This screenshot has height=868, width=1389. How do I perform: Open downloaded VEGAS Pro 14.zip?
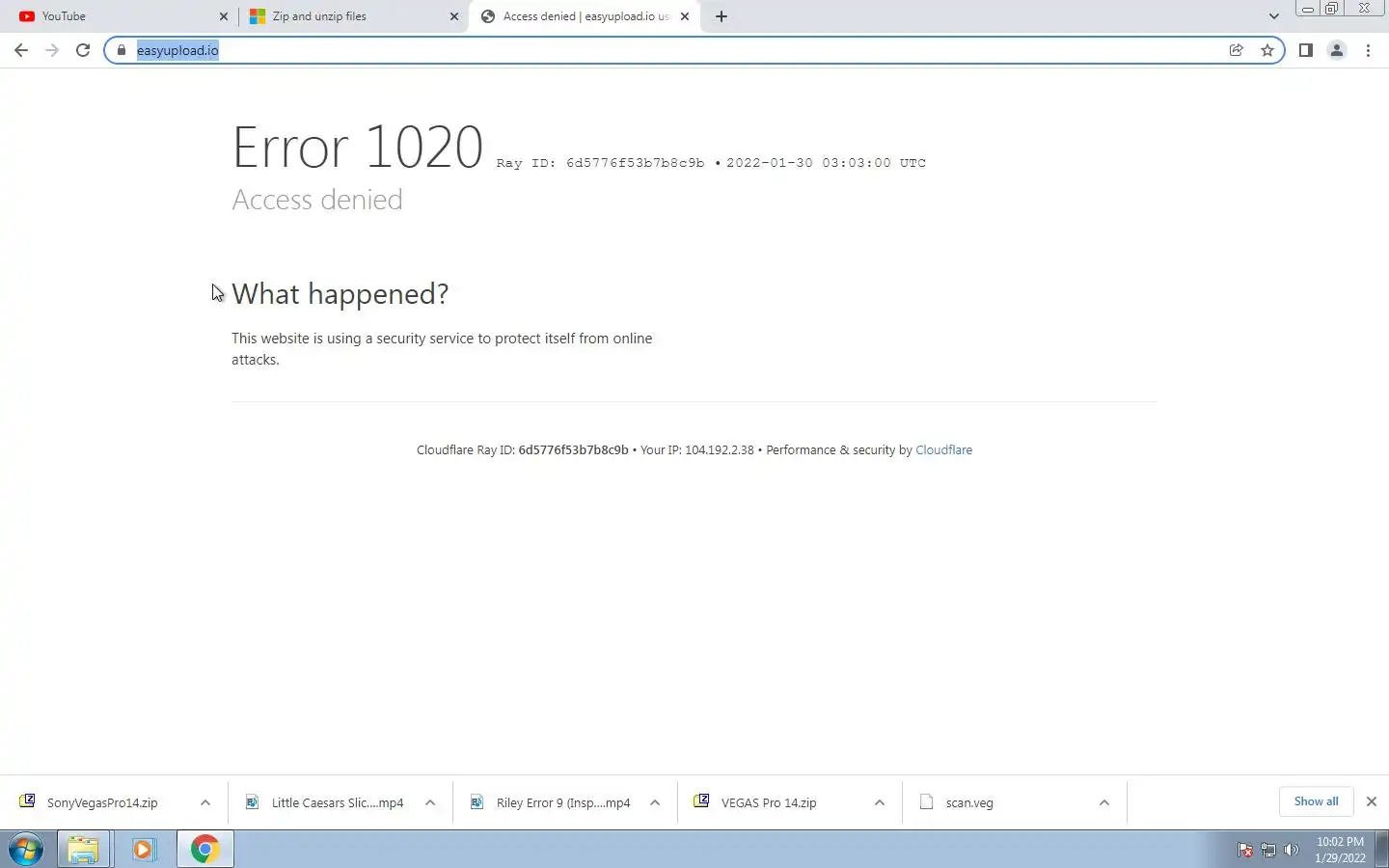pyautogui.click(x=769, y=802)
